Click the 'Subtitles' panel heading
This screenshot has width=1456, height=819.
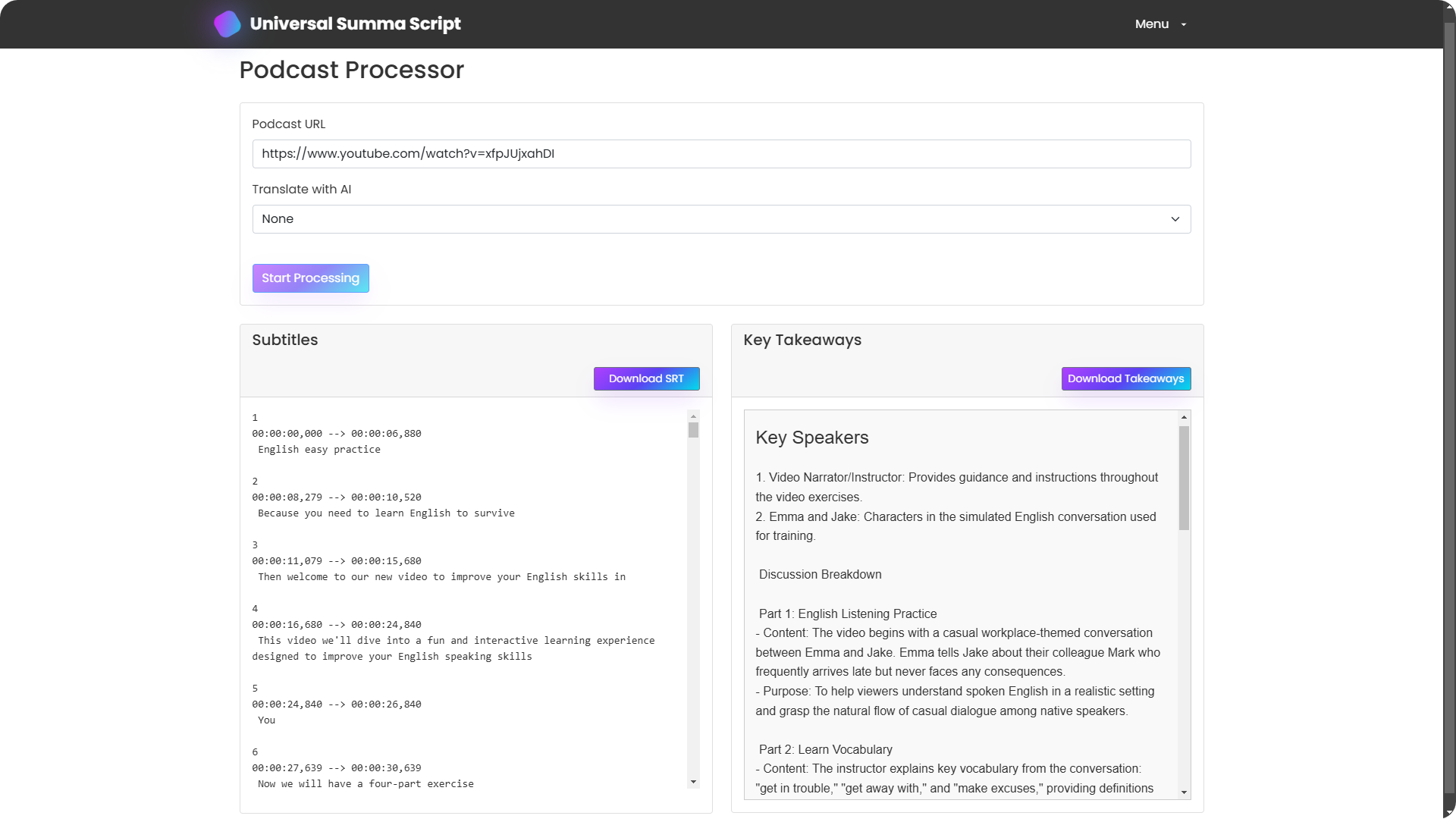(285, 340)
